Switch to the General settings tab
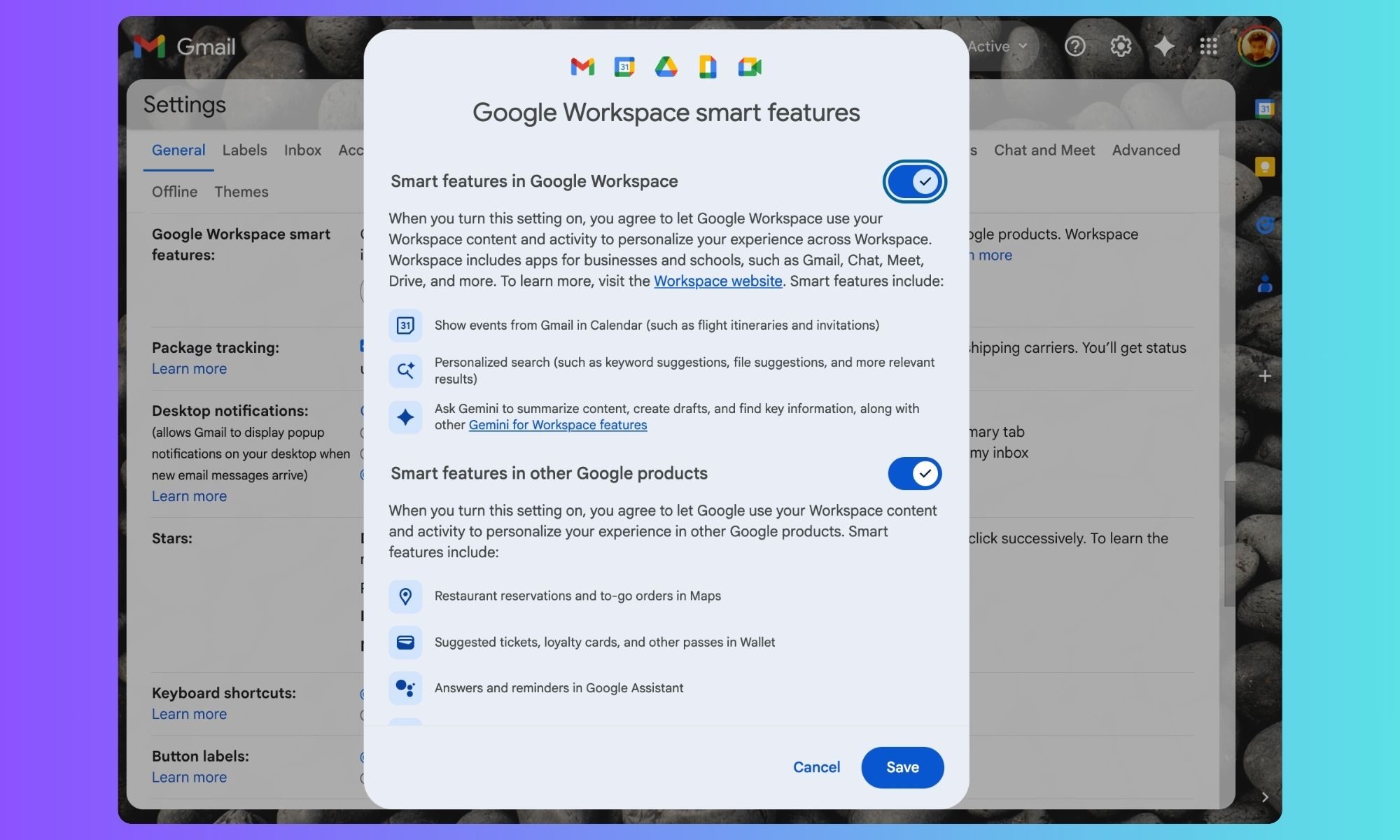The image size is (1400, 840). click(178, 150)
